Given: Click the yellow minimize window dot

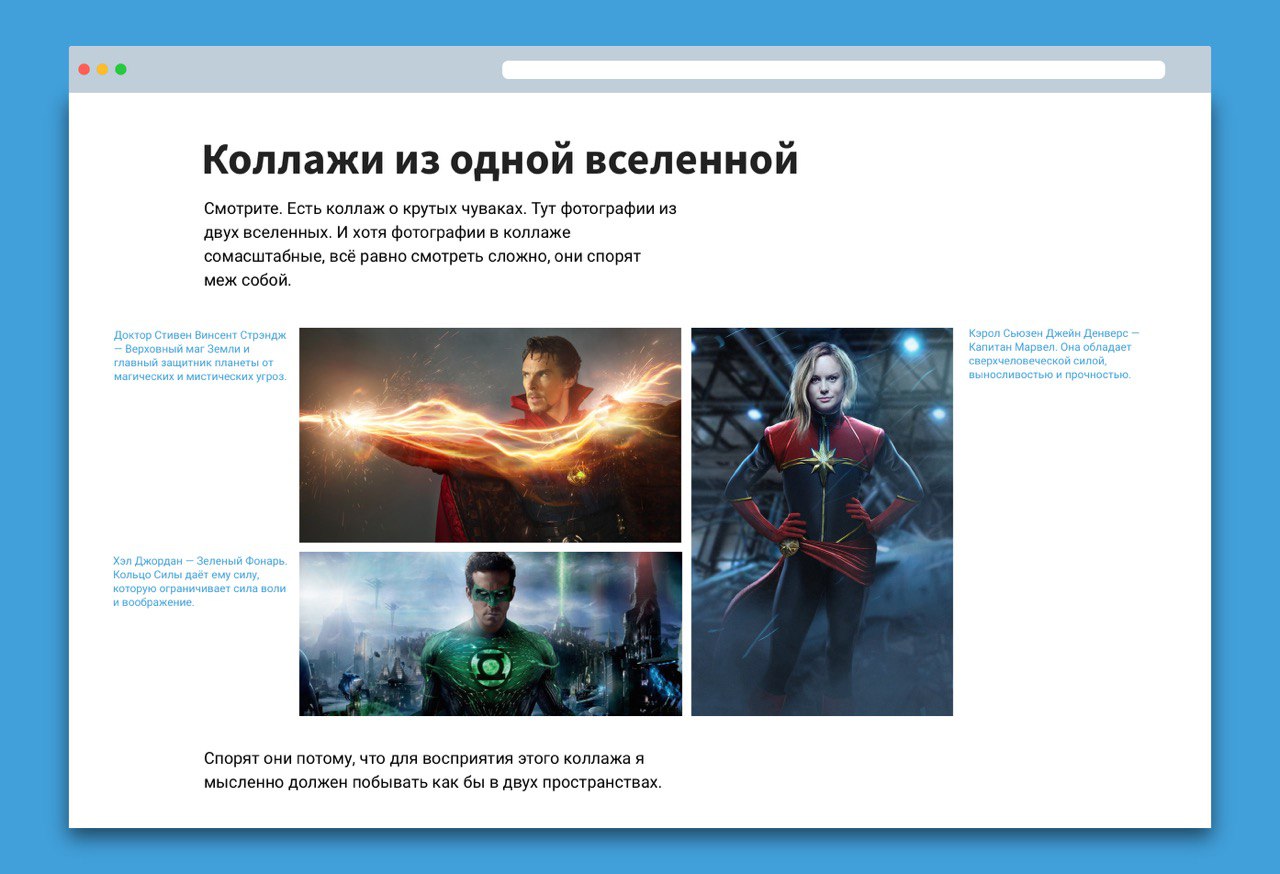Looking at the screenshot, I should pyautogui.click(x=102, y=70).
